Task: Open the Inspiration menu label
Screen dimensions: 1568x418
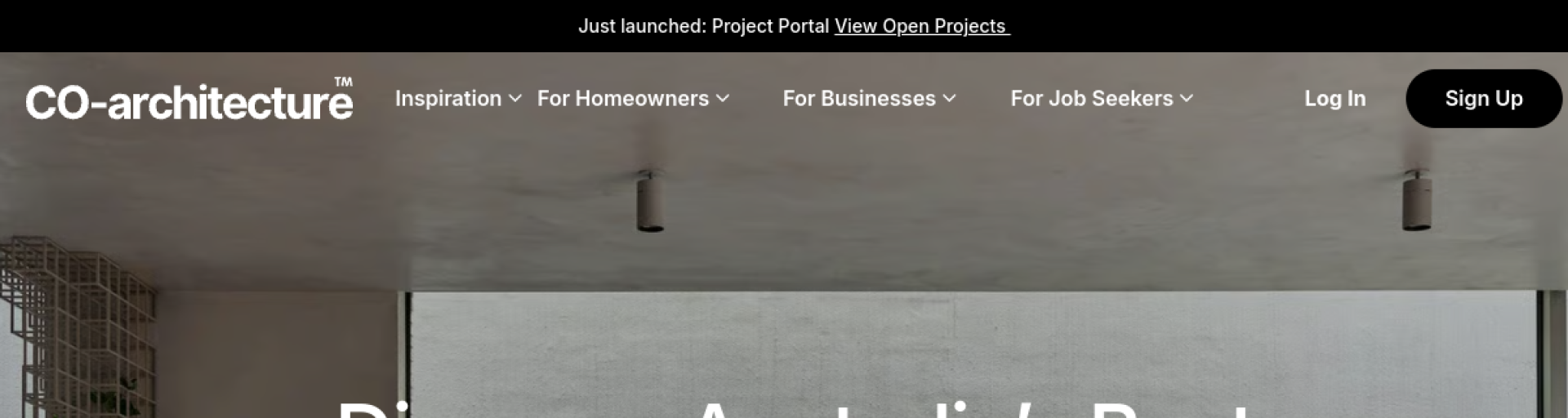Action: 448,98
